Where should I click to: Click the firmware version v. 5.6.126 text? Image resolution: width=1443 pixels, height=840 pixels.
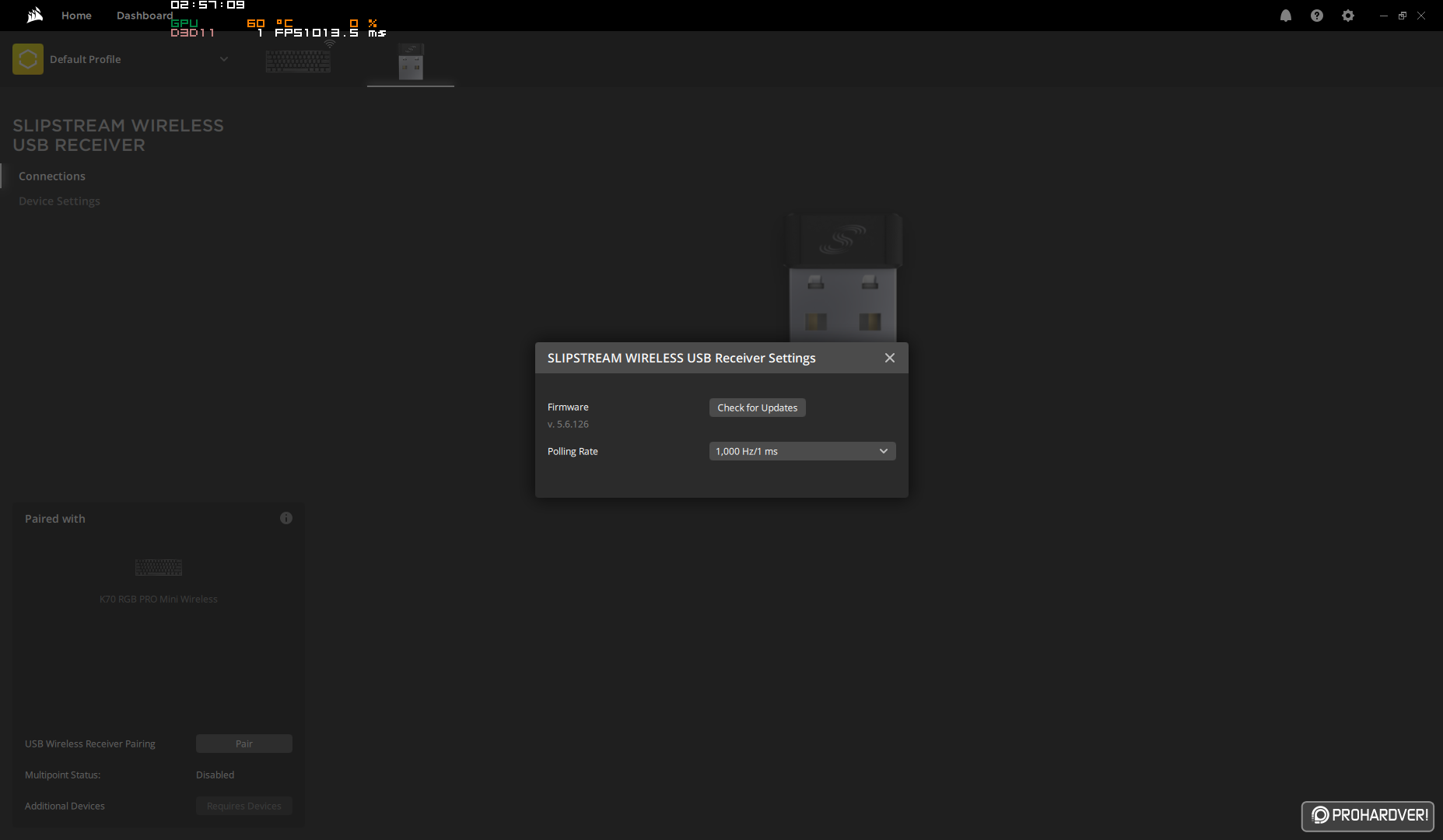click(568, 425)
